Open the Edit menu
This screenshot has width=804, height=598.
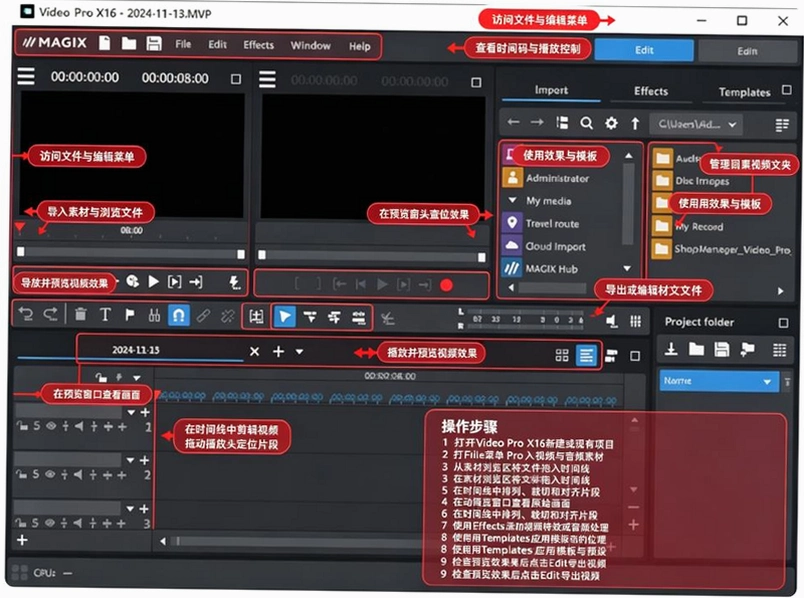click(217, 45)
